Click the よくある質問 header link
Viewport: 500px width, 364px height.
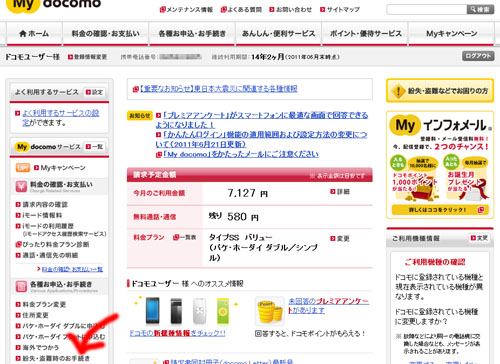click(241, 10)
